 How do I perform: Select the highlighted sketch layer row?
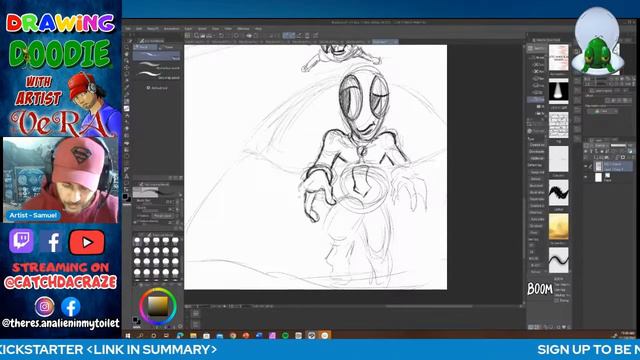(x=612, y=166)
